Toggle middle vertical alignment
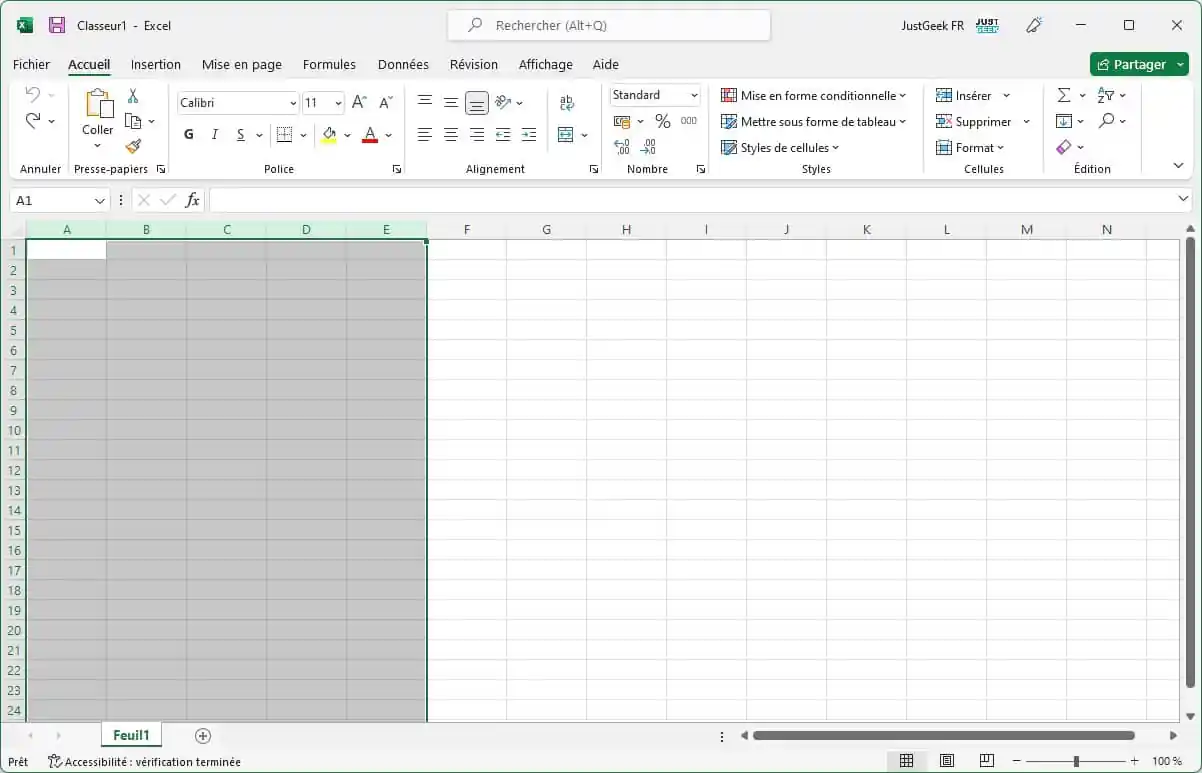 coord(451,102)
